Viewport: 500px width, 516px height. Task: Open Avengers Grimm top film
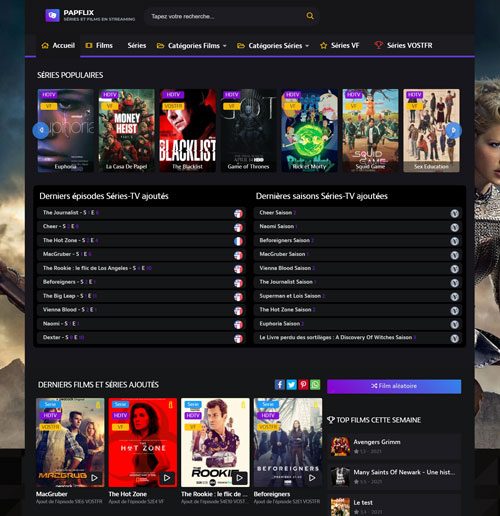394,446
